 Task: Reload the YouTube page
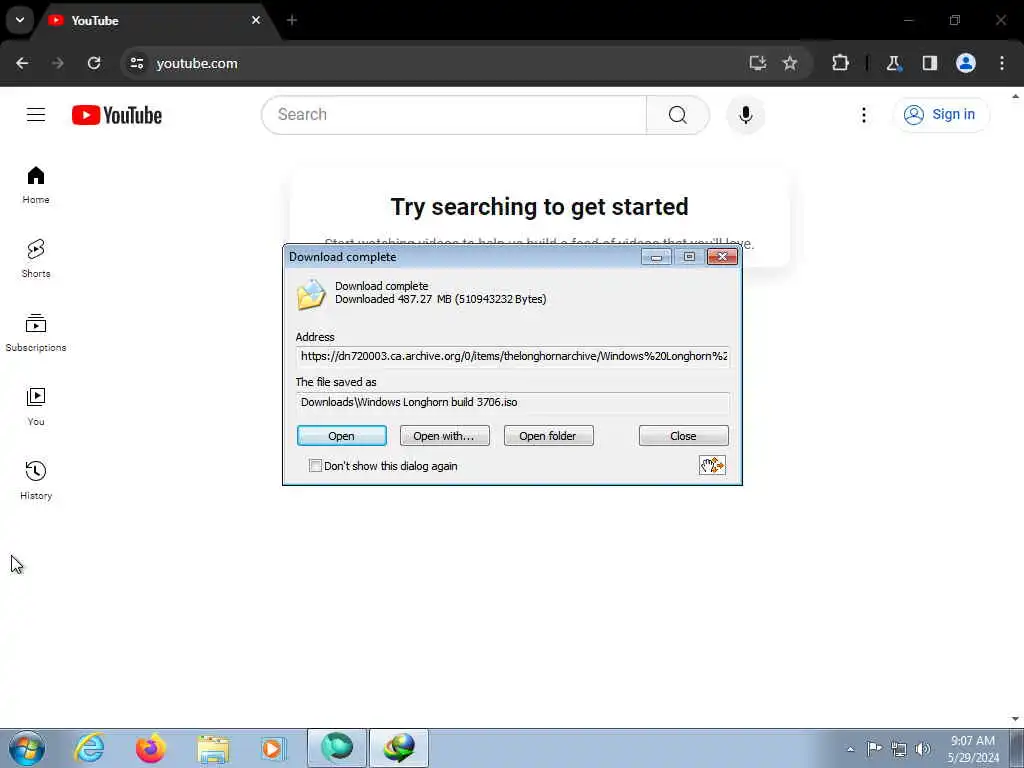pos(94,63)
